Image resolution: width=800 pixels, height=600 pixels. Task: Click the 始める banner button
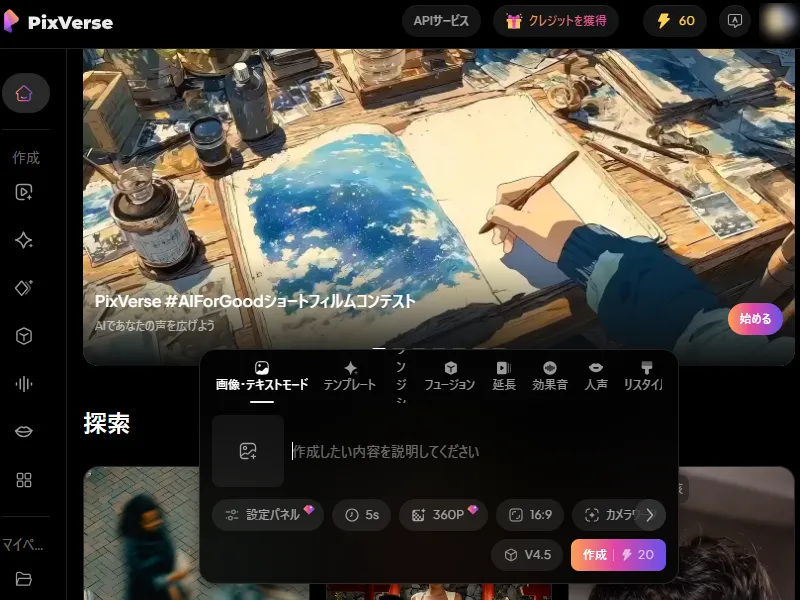[755, 319]
